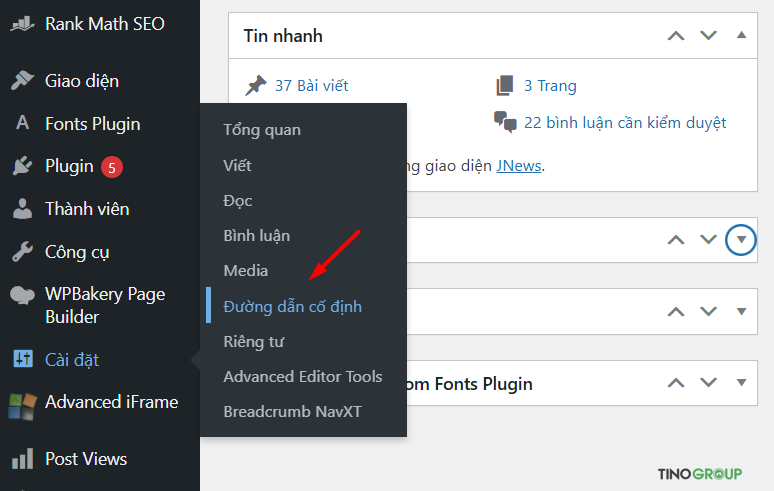Image resolution: width=774 pixels, height=491 pixels.
Task: Select Bình luận in the settings submenu
Action: (x=256, y=236)
